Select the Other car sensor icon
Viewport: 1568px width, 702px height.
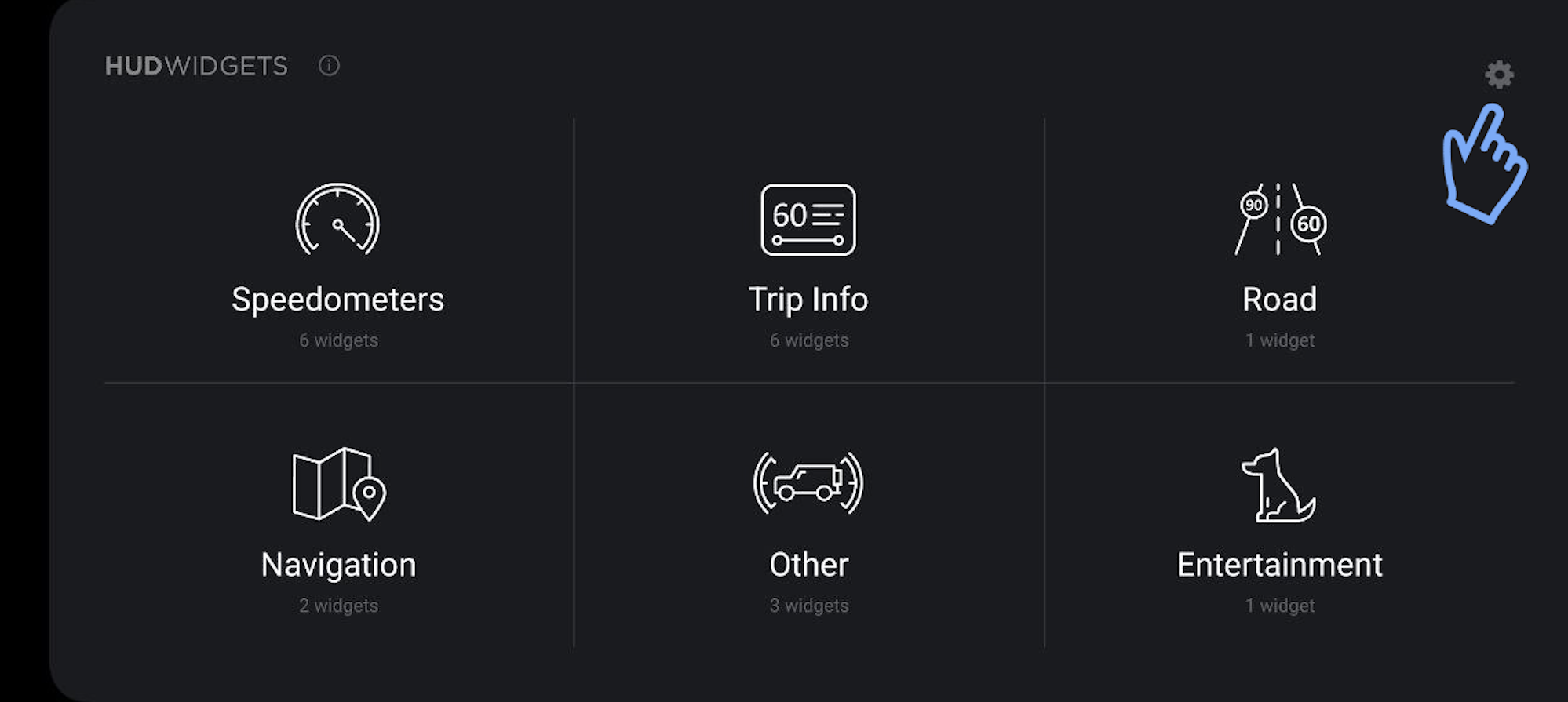click(808, 483)
